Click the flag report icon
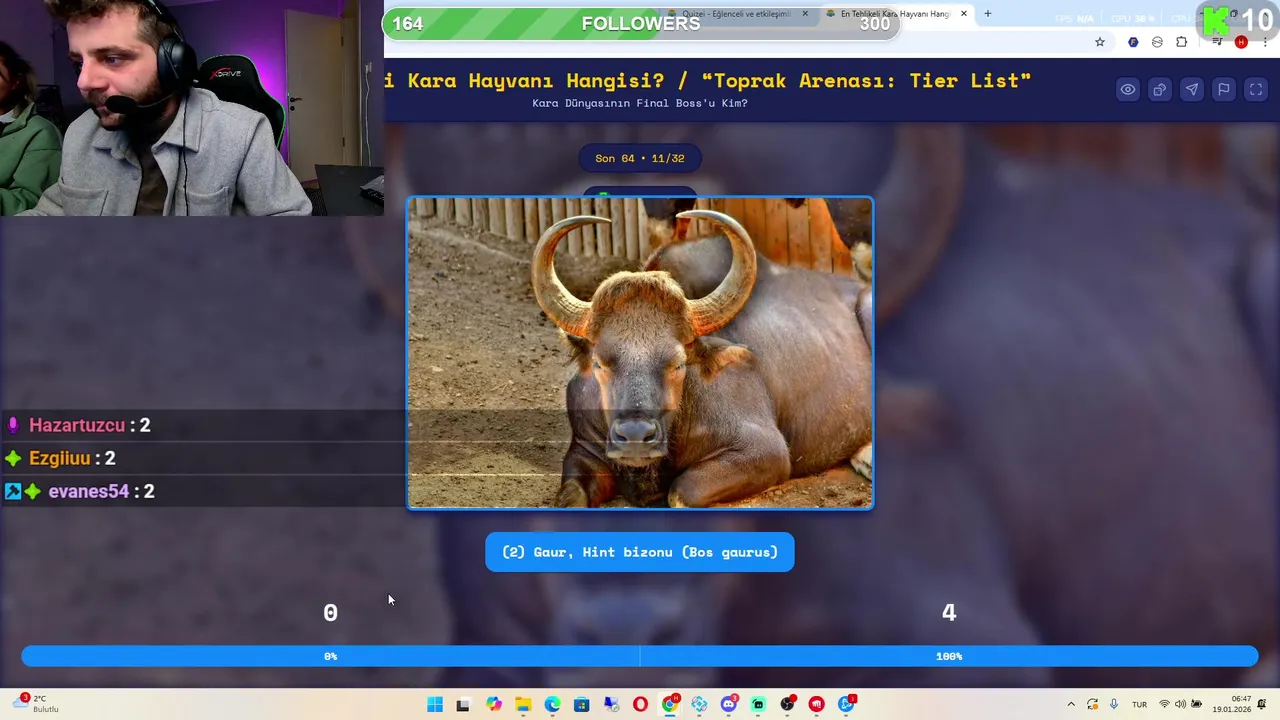Screen dimensions: 1280x720 (x=1224, y=90)
